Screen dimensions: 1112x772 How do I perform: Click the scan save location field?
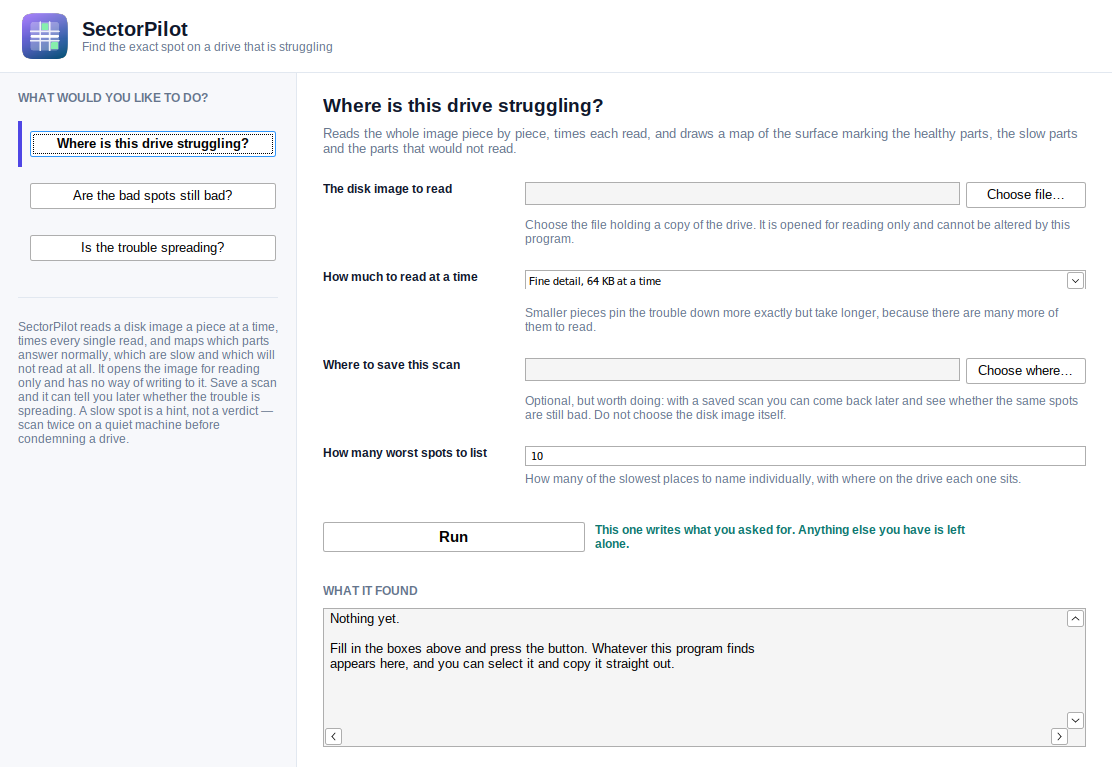(742, 369)
